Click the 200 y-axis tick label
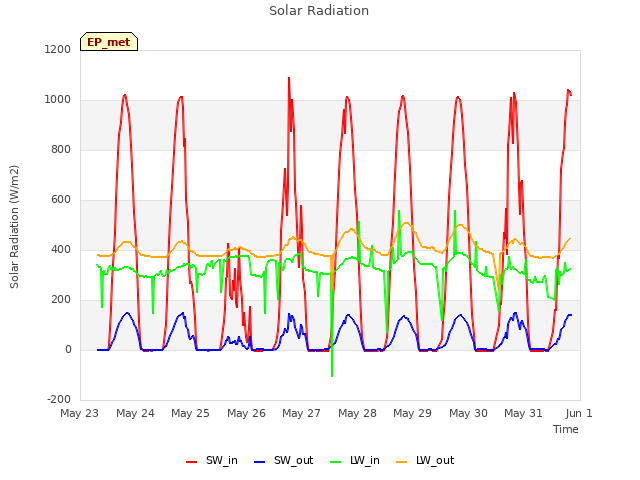Screen dimensions: 640x480 [x=61, y=300]
